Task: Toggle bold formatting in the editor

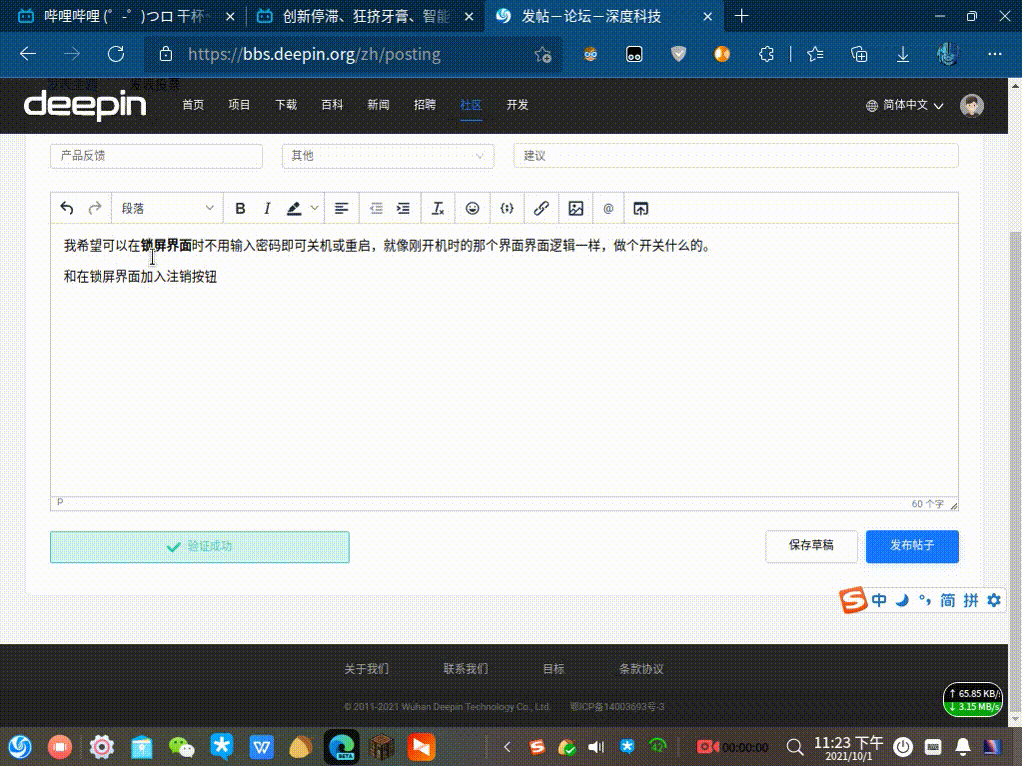Action: click(240, 208)
